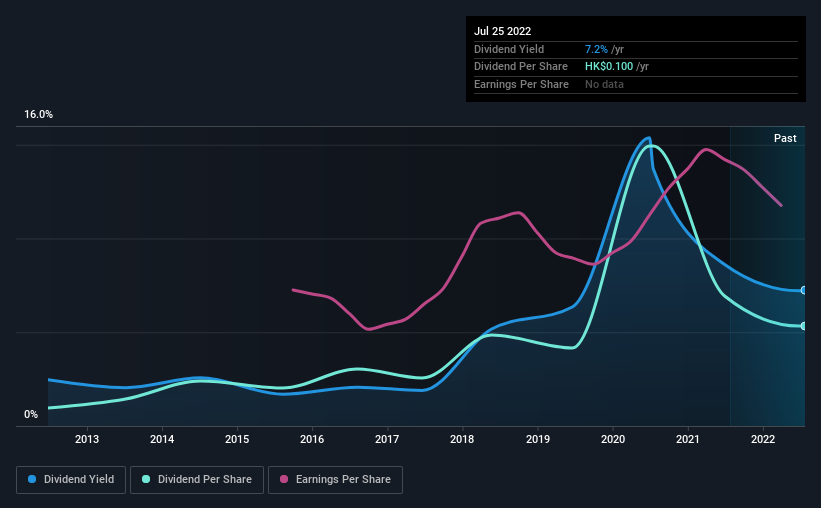Click the 2020 x-axis year label

point(613,439)
